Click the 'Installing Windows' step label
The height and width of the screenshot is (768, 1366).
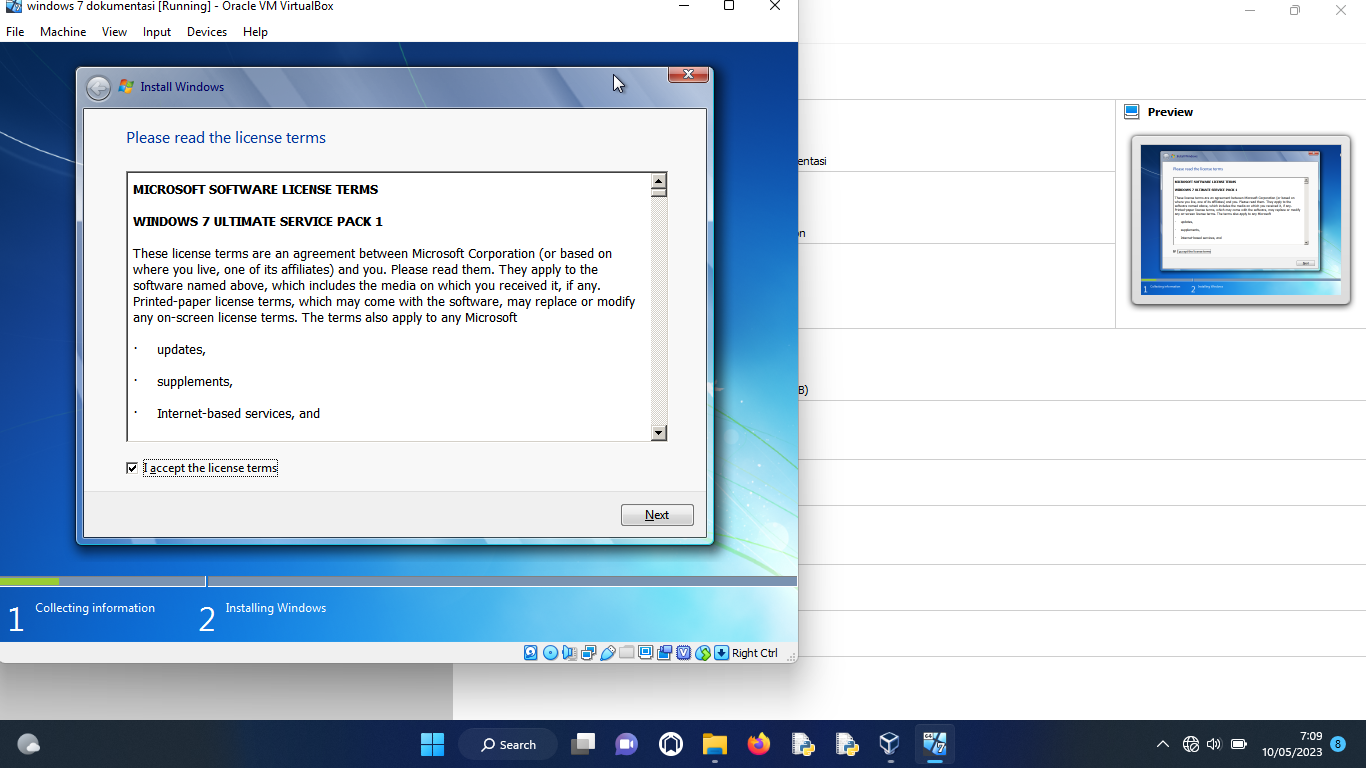[x=276, y=608]
